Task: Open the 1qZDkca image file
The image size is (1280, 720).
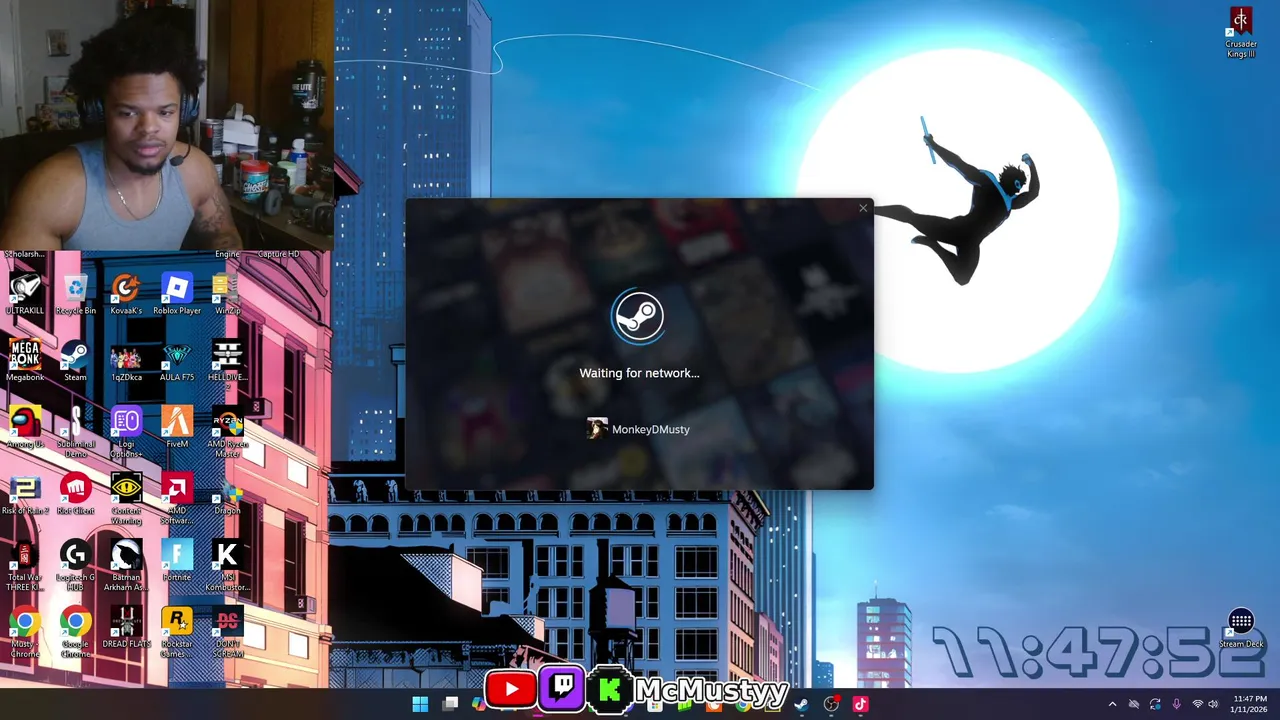Action: (x=126, y=362)
